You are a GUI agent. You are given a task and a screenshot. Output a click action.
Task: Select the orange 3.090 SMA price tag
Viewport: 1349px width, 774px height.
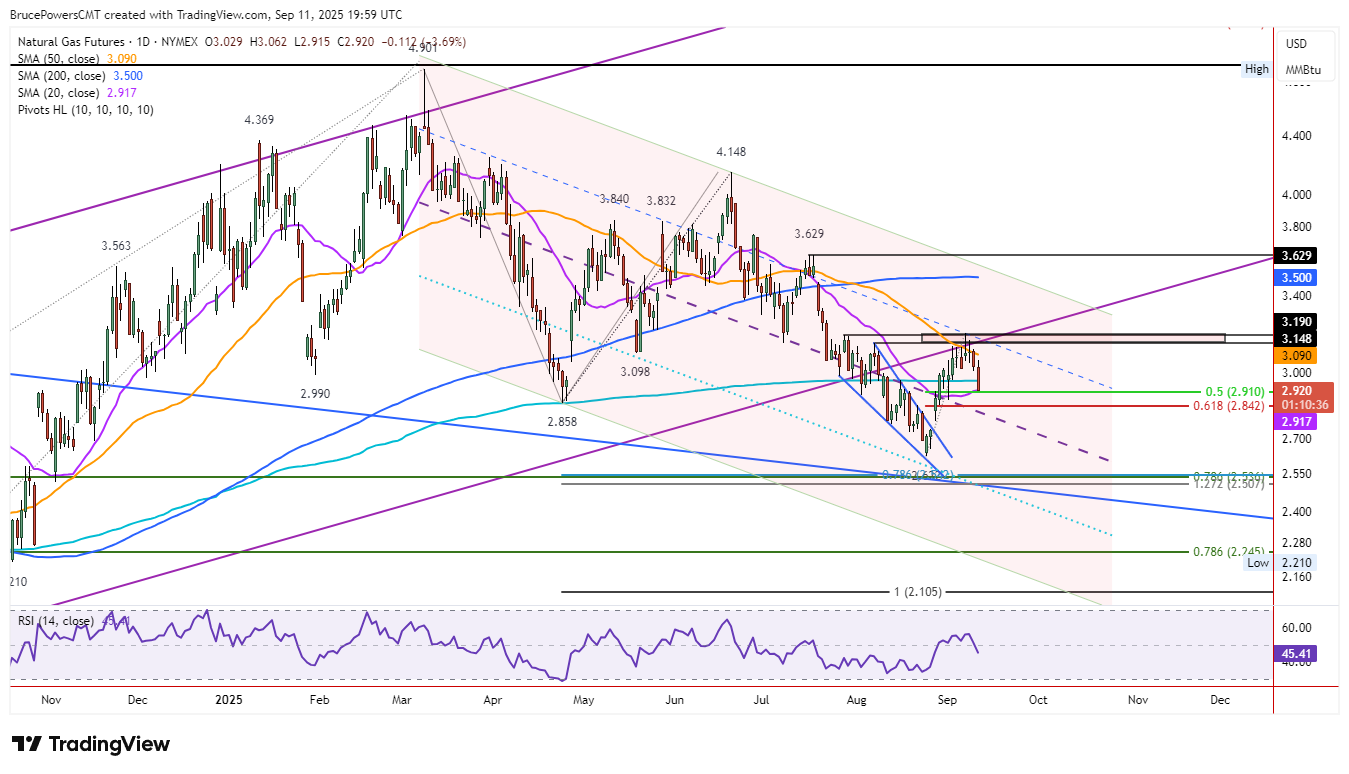pos(1295,355)
